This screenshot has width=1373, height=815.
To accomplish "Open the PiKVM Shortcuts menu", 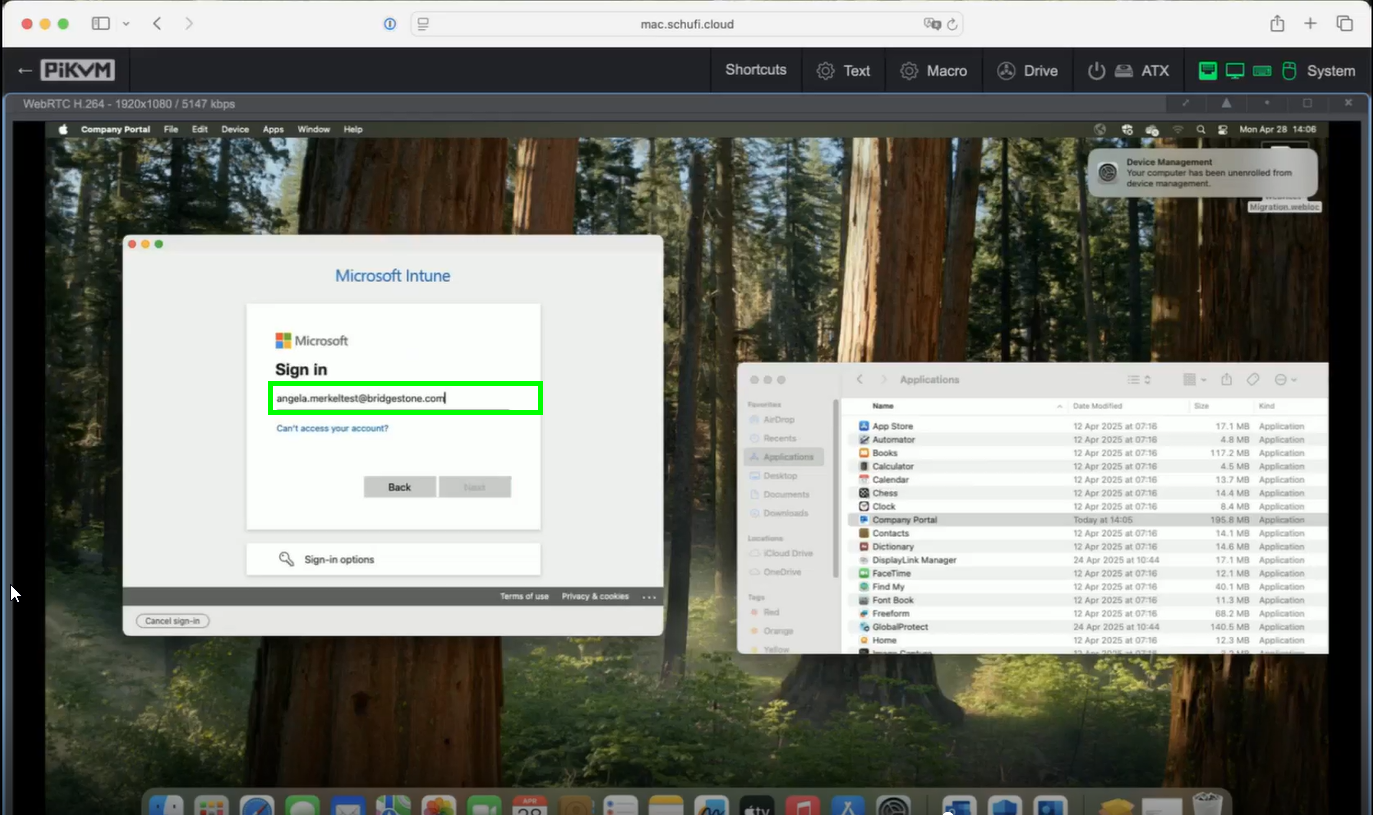I will click(x=756, y=70).
